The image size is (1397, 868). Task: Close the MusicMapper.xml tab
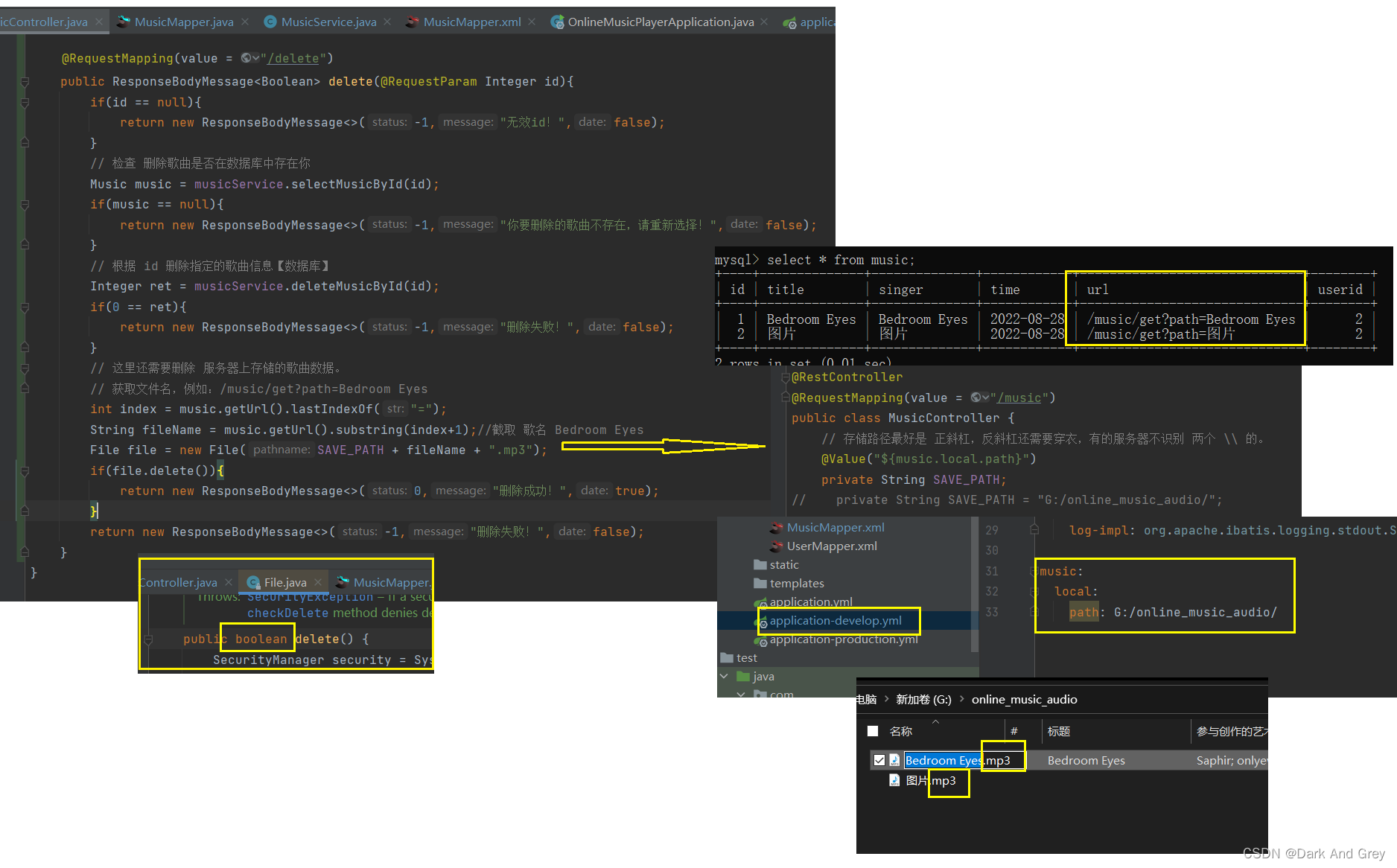click(x=532, y=22)
